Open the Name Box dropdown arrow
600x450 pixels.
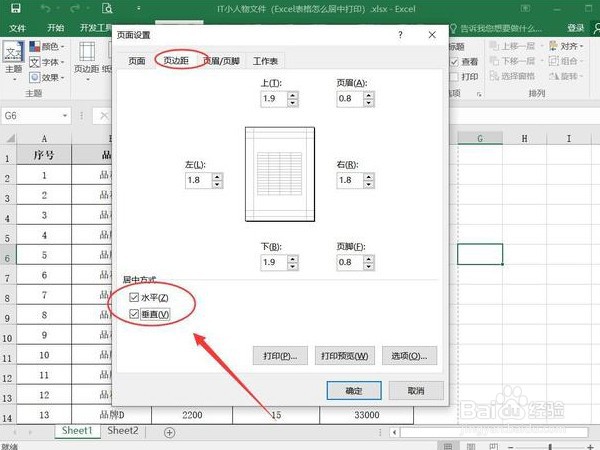65,116
